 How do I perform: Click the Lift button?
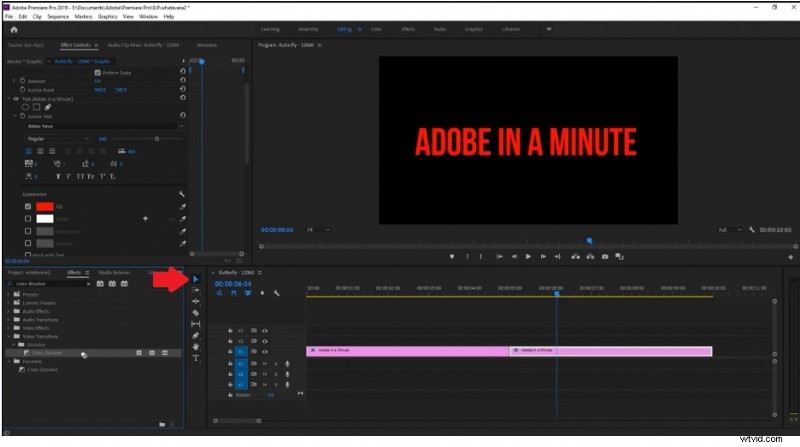point(576,257)
